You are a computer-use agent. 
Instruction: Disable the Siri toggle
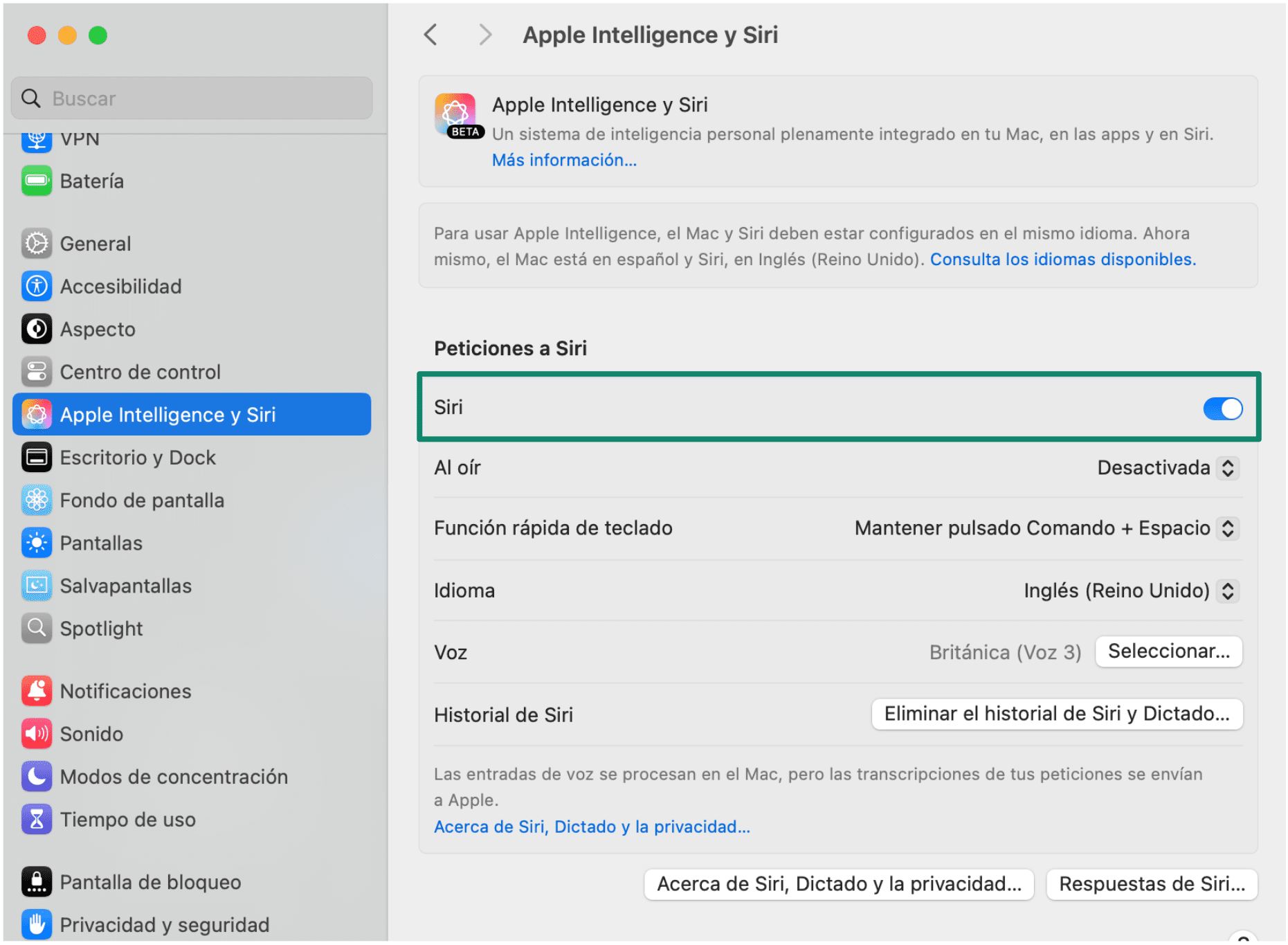(x=1222, y=408)
